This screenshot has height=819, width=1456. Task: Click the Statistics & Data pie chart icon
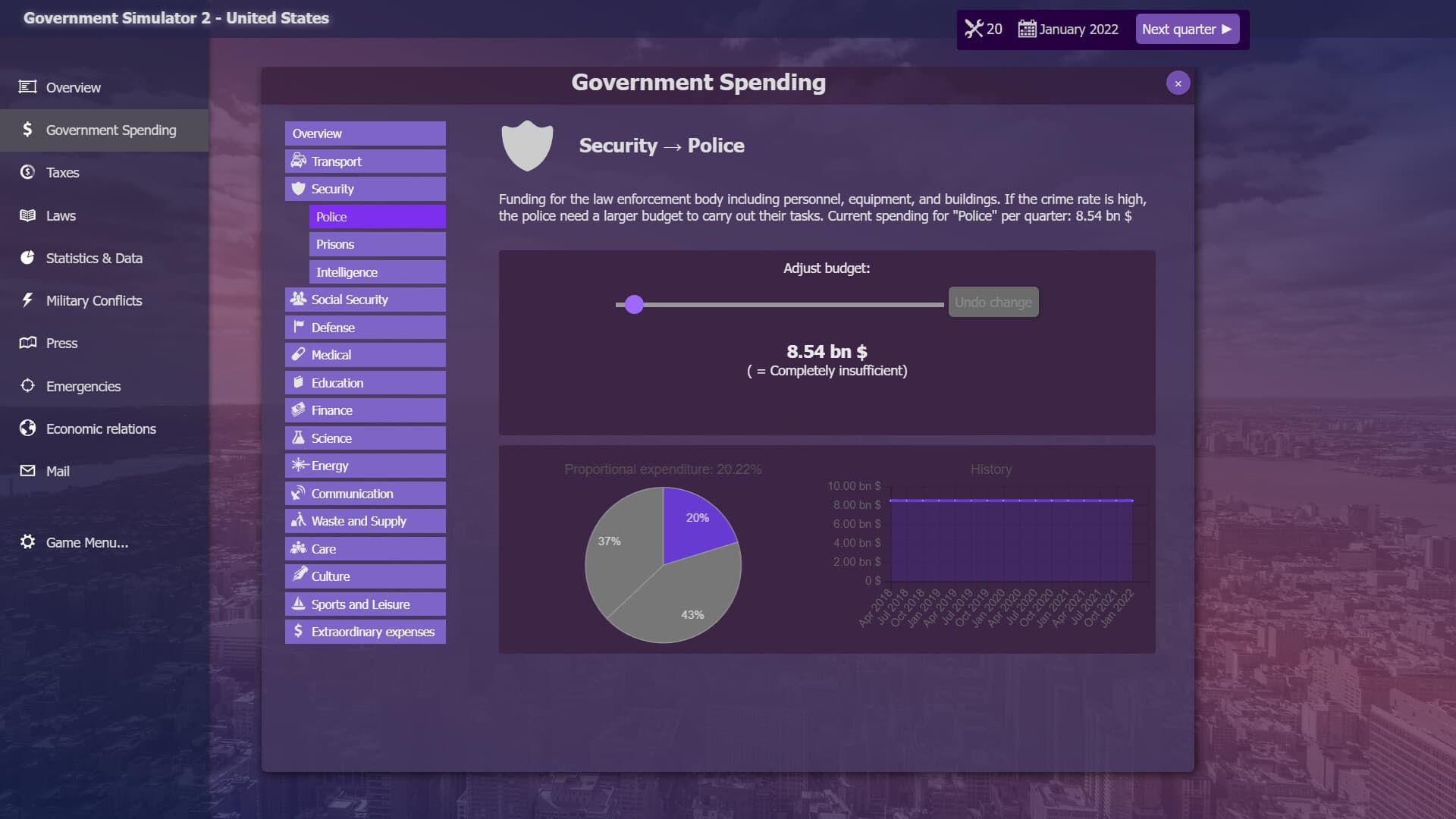pos(27,258)
